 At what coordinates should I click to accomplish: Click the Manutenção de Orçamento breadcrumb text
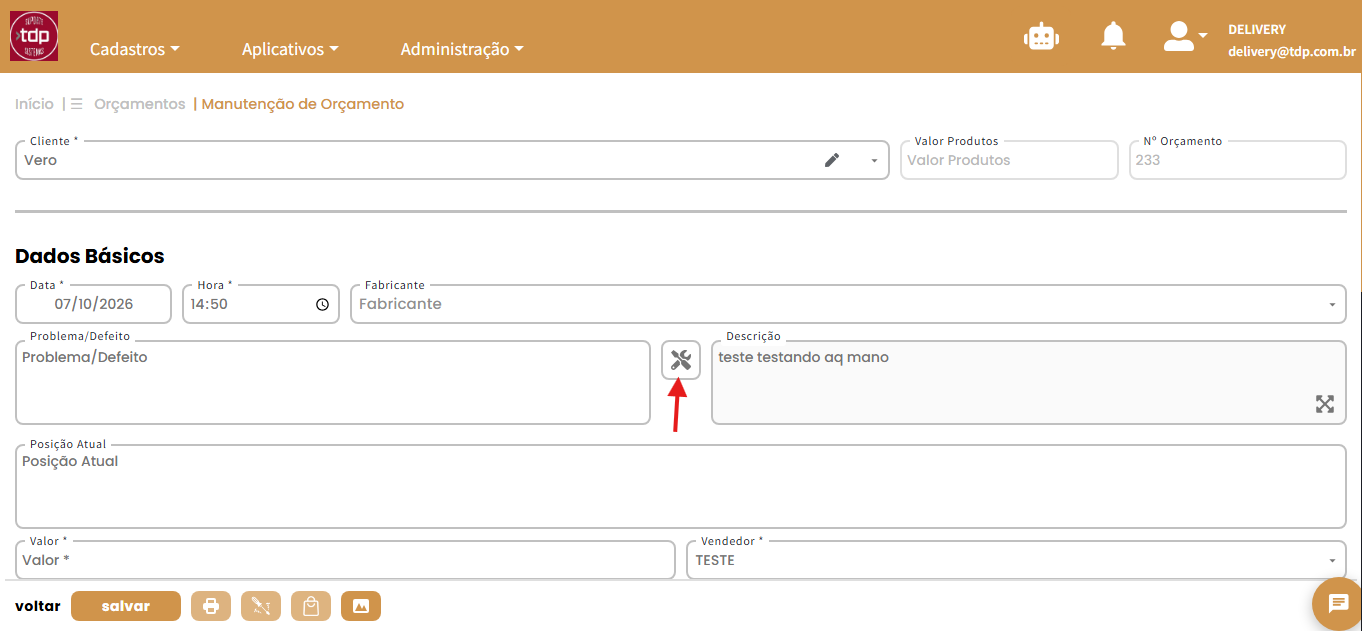tap(303, 104)
